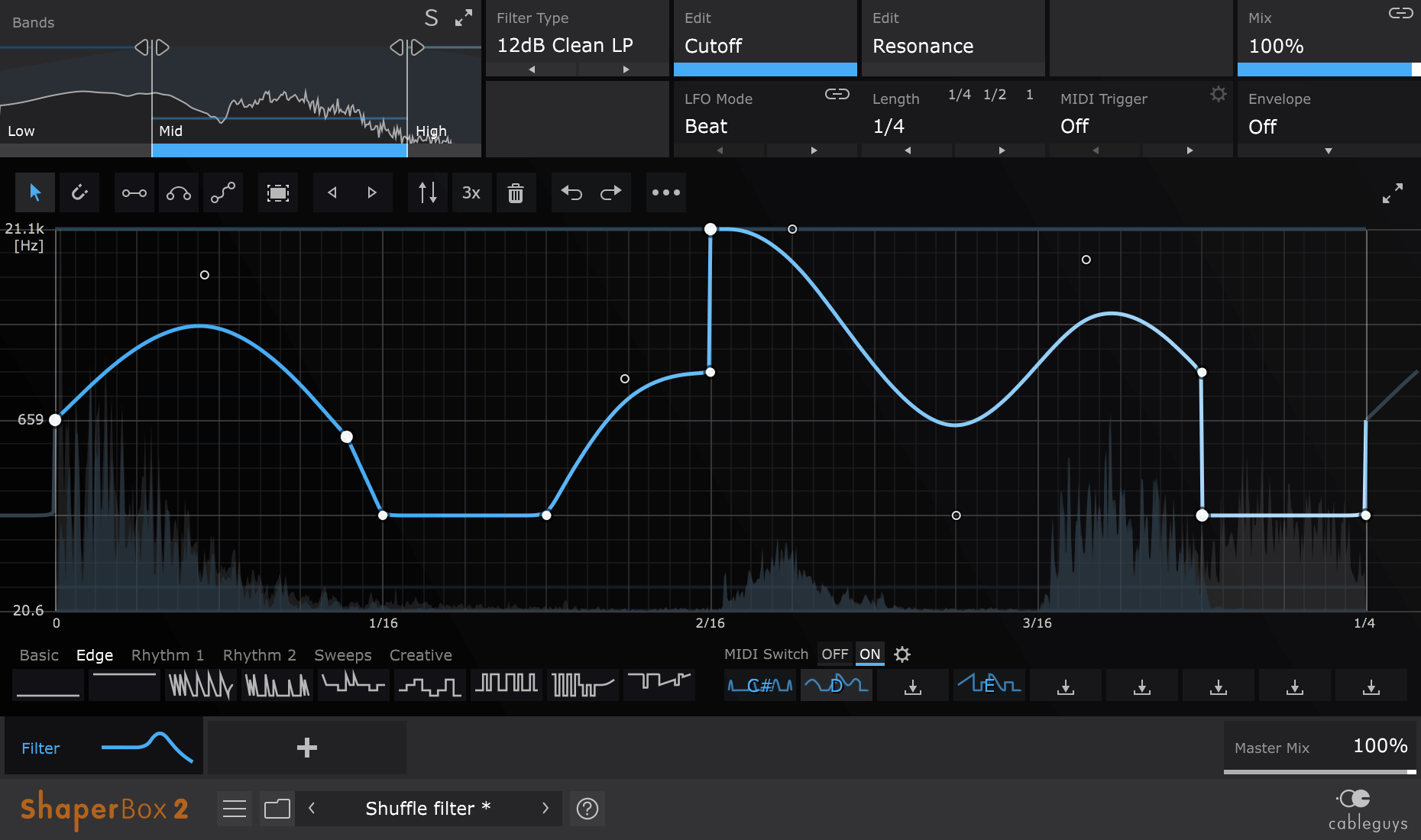The width and height of the screenshot is (1421, 840).
Task: Click the 3x pattern repeat icon
Action: [x=471, y=192]
